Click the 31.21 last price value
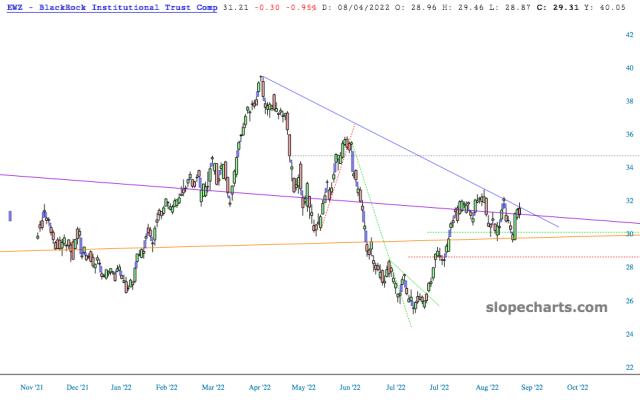640x401 pixels. (x=236, y=7)
